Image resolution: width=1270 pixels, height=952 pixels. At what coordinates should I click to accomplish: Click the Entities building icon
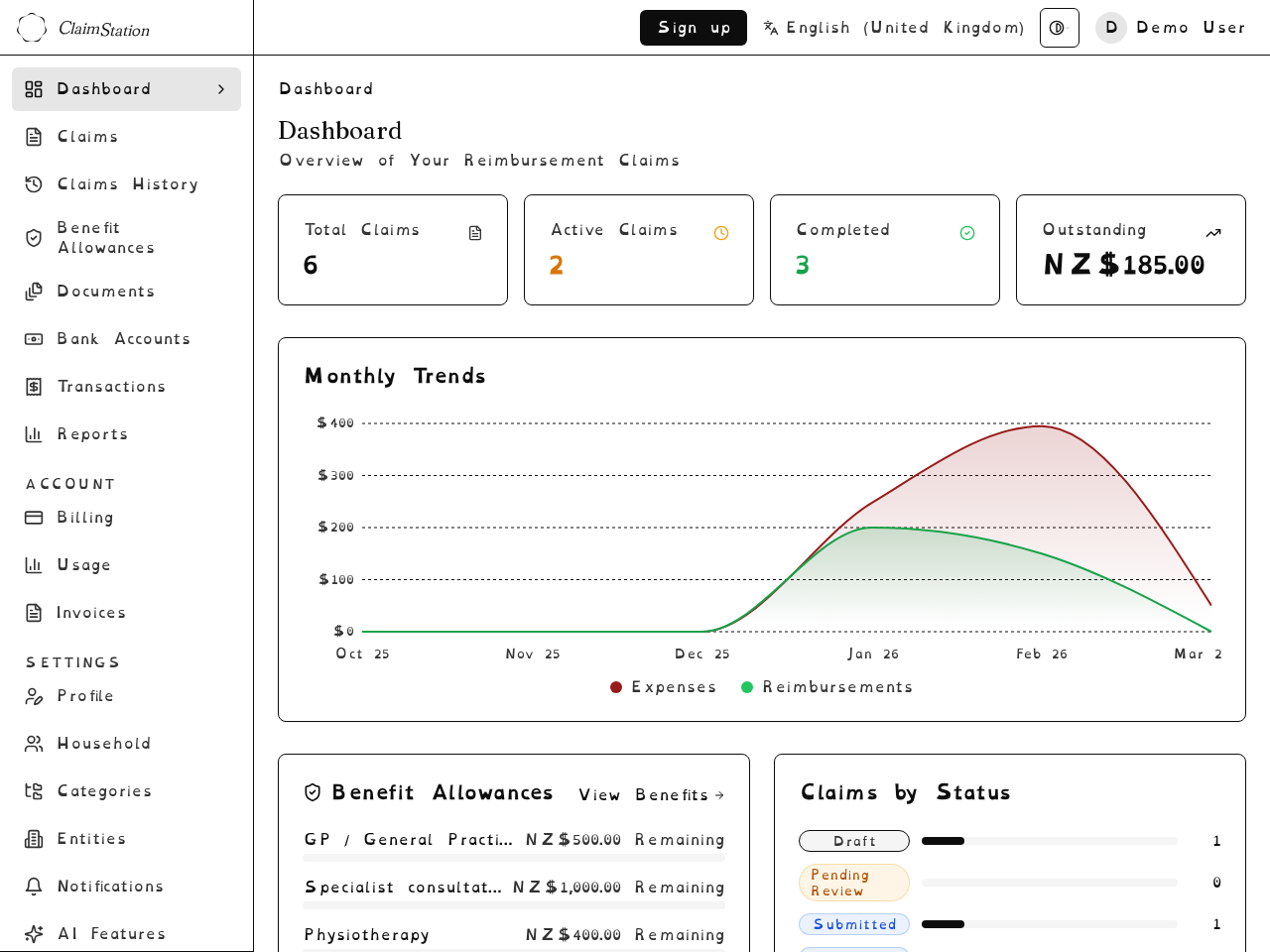coord(34,839)
